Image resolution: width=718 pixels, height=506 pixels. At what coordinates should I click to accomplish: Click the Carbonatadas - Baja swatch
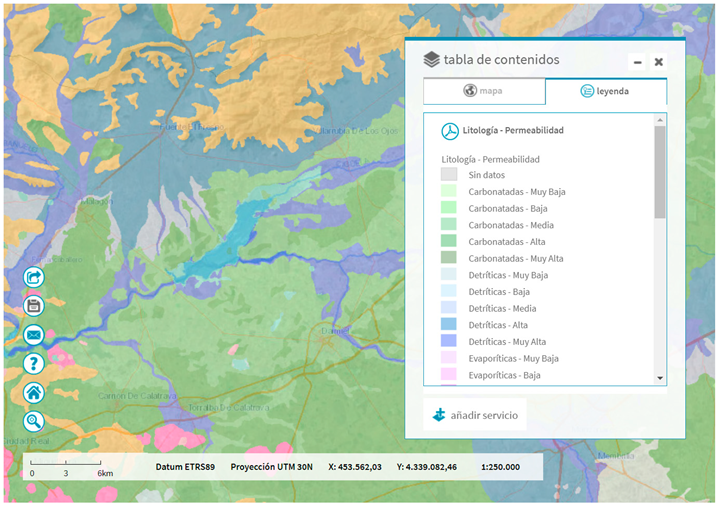[449, 208]
